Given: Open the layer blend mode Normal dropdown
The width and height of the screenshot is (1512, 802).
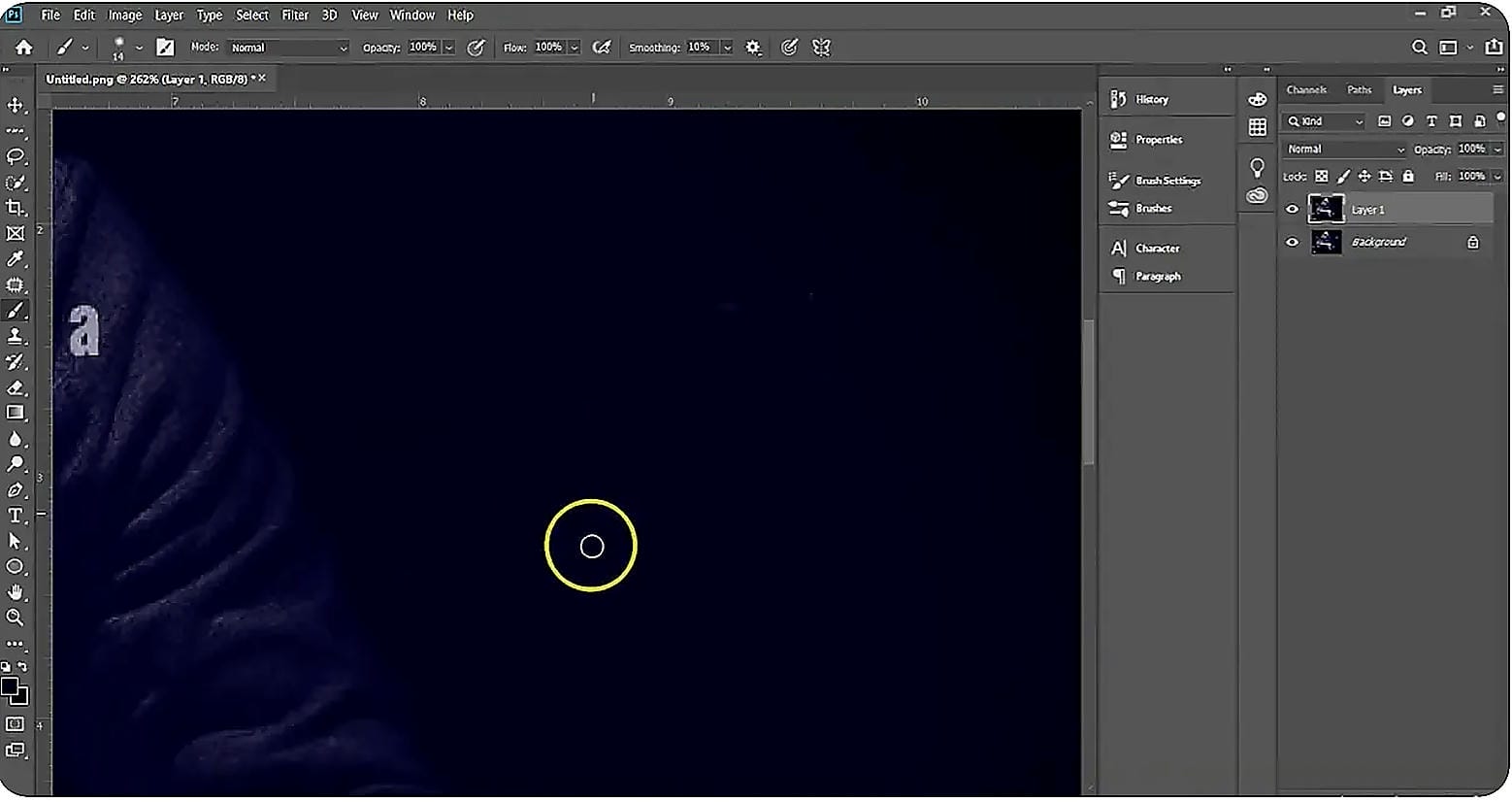Looking at the screenshot, I should click(1345, 150).
